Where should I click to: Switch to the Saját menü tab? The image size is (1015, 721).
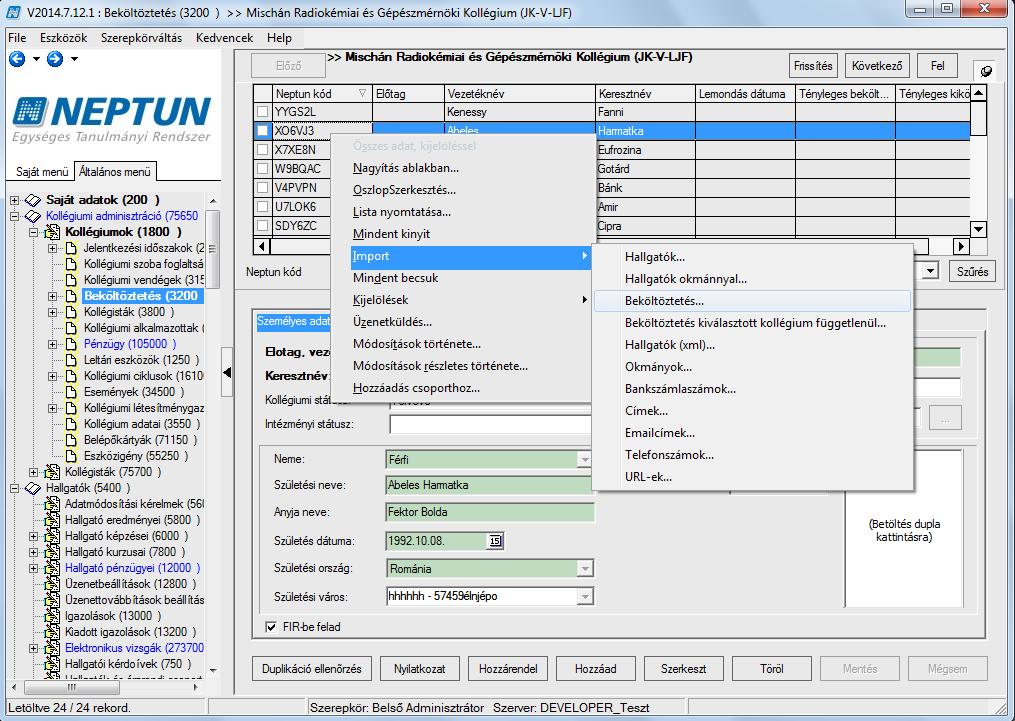pyautogui.click(x=42, y=172)
